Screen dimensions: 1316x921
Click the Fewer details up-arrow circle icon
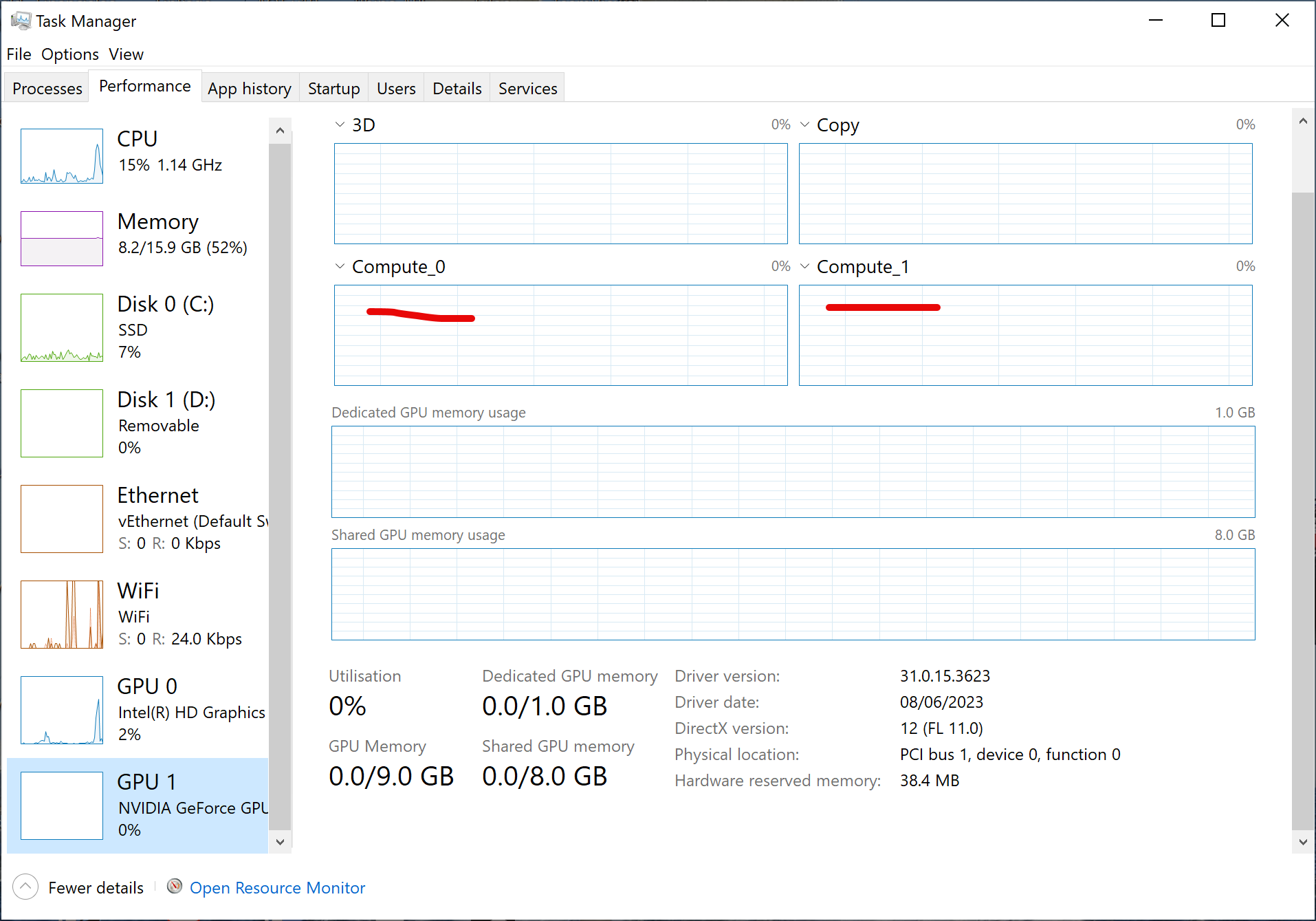(x=25, y=887)
